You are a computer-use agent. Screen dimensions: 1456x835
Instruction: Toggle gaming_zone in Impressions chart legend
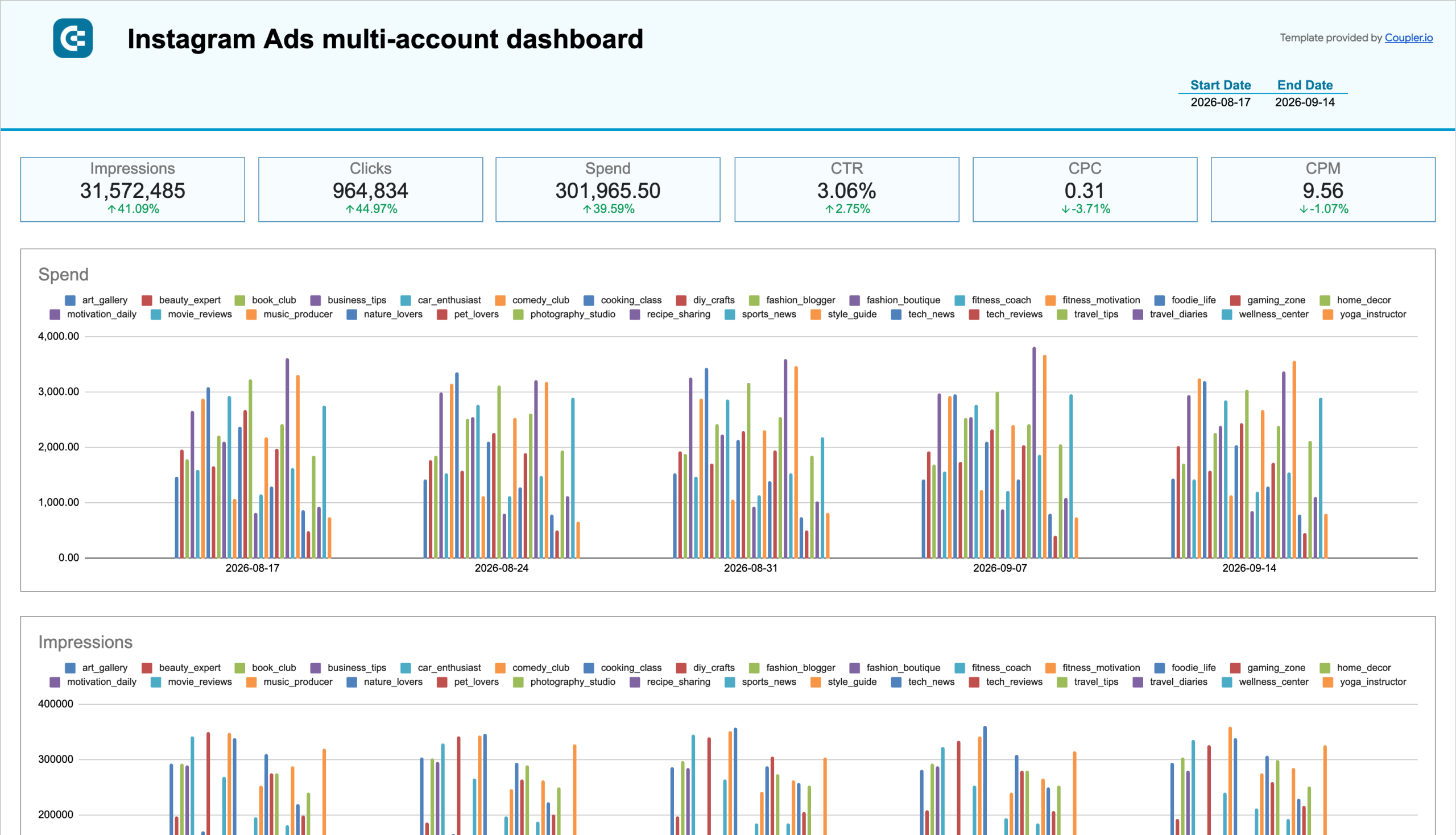coord(1267,668)
